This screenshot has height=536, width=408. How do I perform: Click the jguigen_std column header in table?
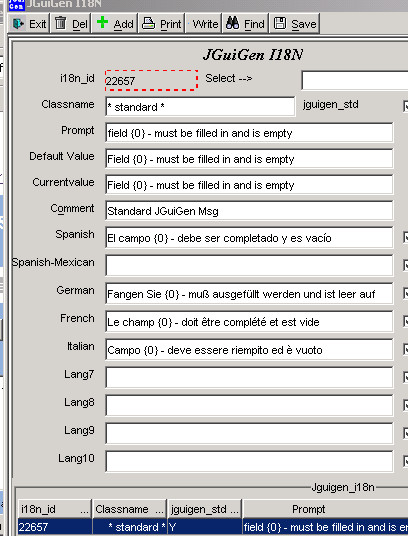pos(205,509)
